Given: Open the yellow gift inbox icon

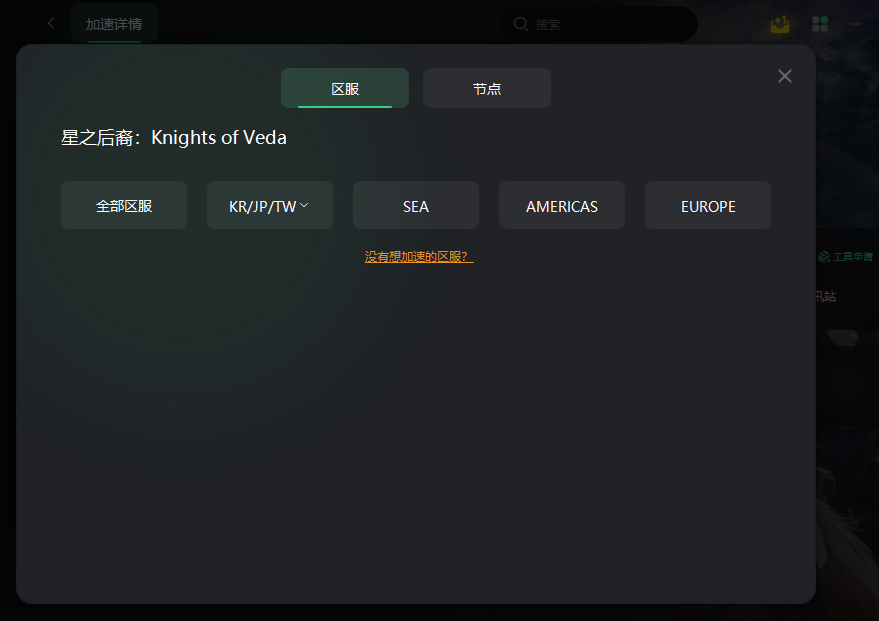Looking at the screenshot, I should coord(780,24).
